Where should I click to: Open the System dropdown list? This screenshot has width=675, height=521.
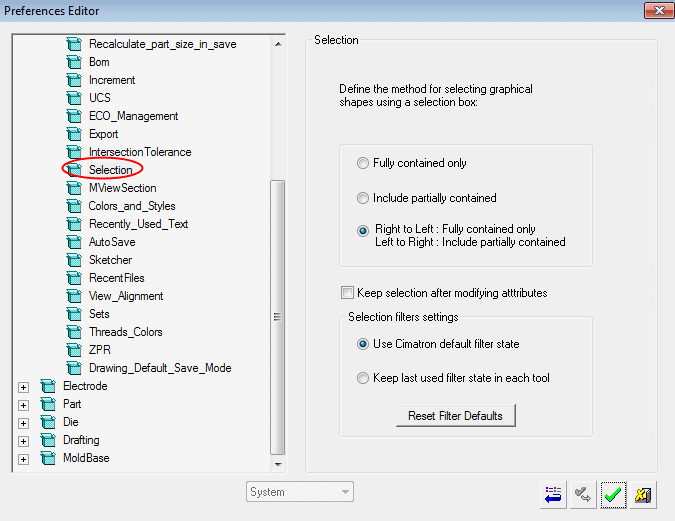[300, 492]
